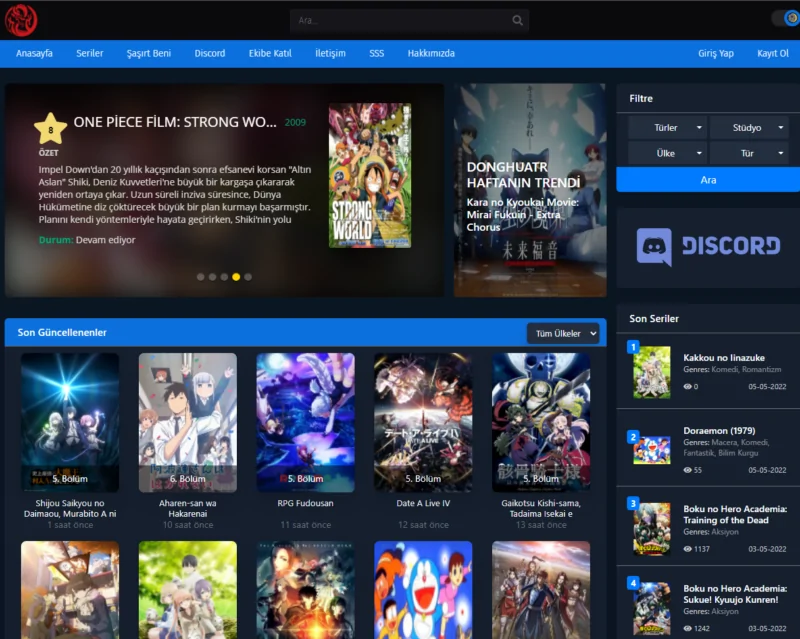This screenshot has width=800, height=639.
Task: Select the fifth carousel dot
Action: pyautogui.click(x=248, y=277)
